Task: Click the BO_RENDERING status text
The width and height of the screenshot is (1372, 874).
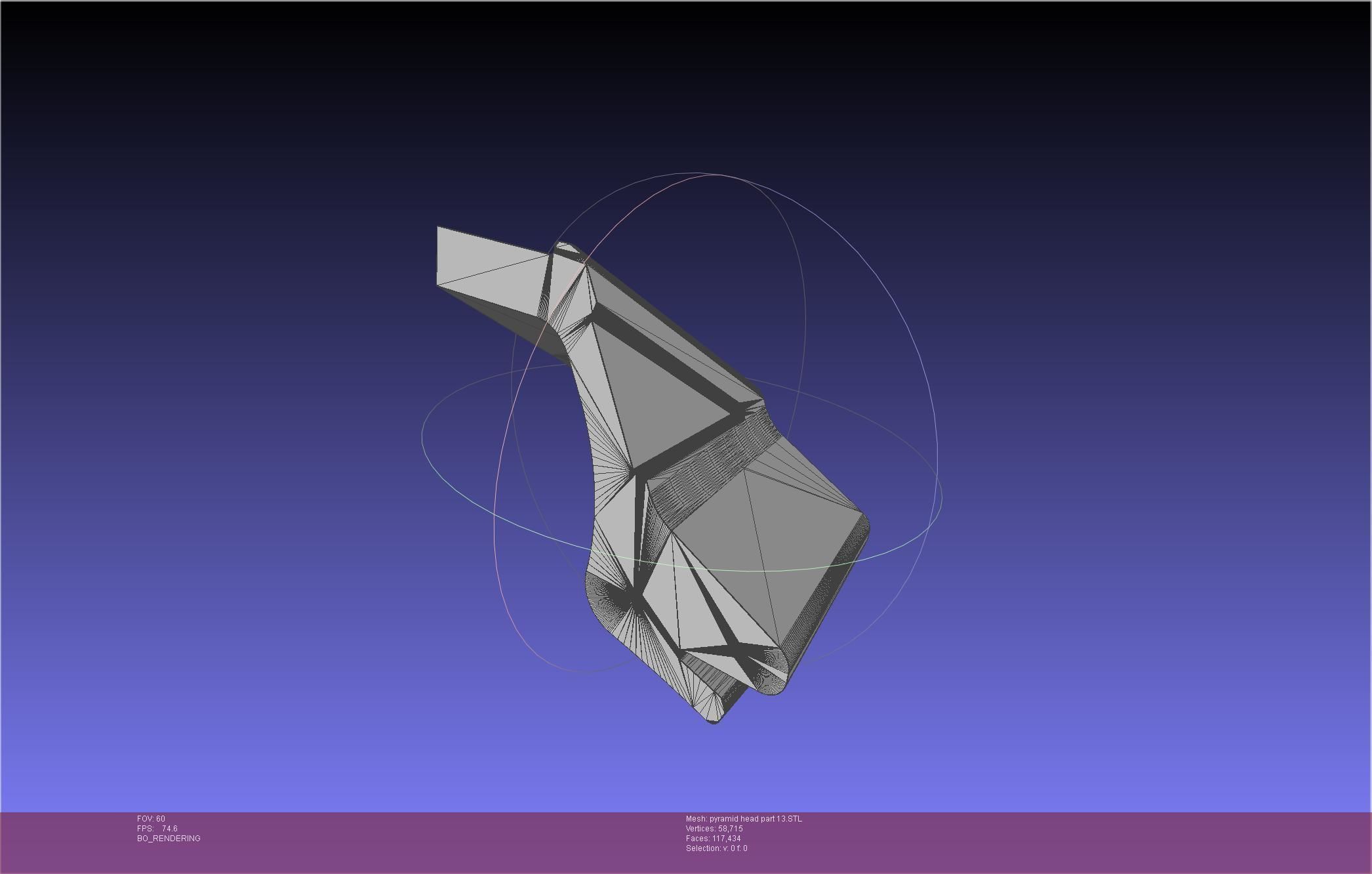Action: pyautogui.click(x=169, y=839)
